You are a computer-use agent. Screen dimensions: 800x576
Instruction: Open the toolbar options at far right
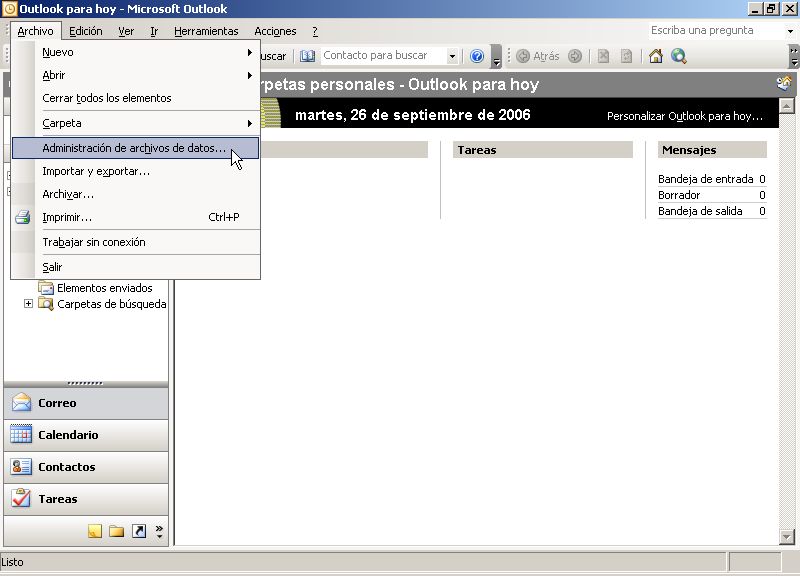pos(793,57)
